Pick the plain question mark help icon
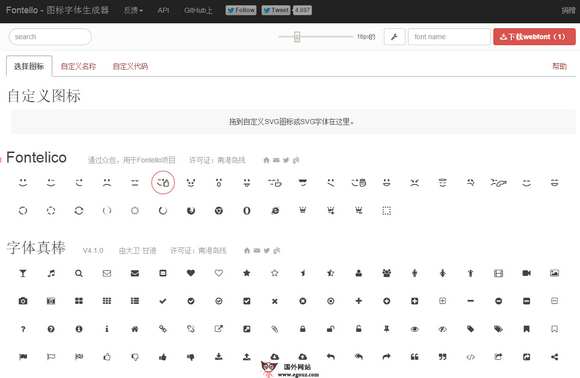580x378 pixels. click(23, 329)
